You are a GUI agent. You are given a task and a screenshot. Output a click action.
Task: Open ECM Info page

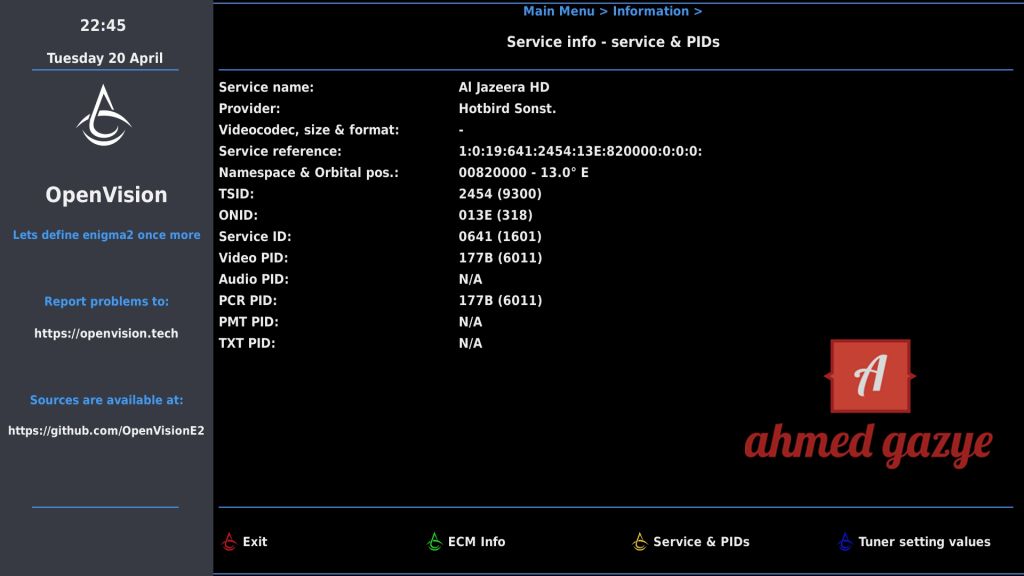477,542
